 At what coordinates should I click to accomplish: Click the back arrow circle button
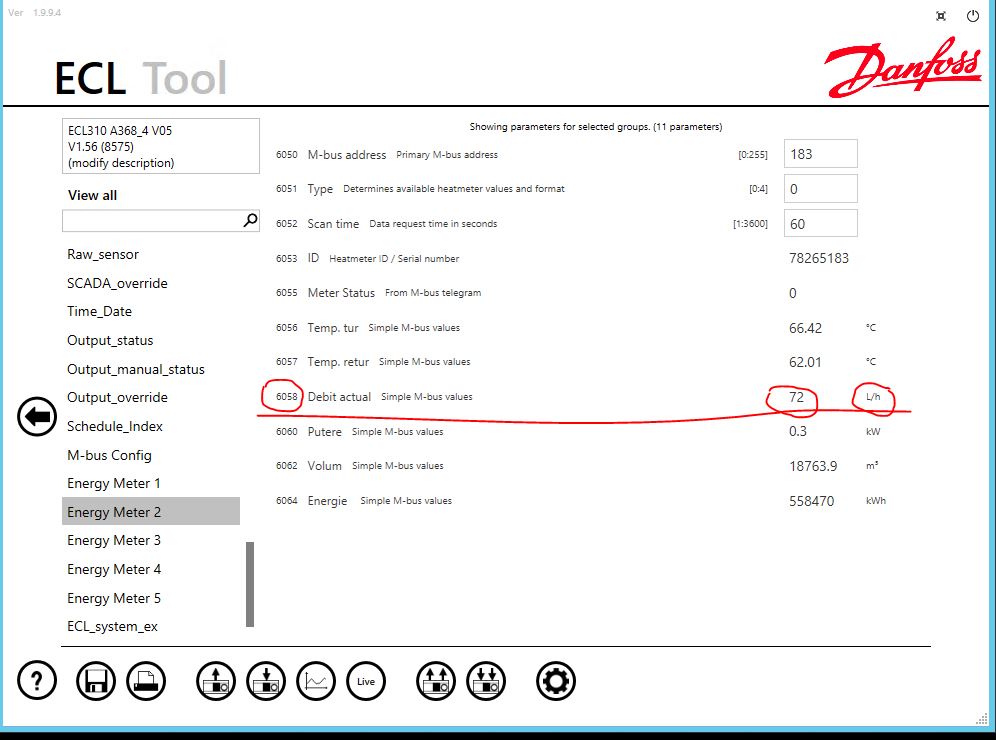[x=37, y=417]
